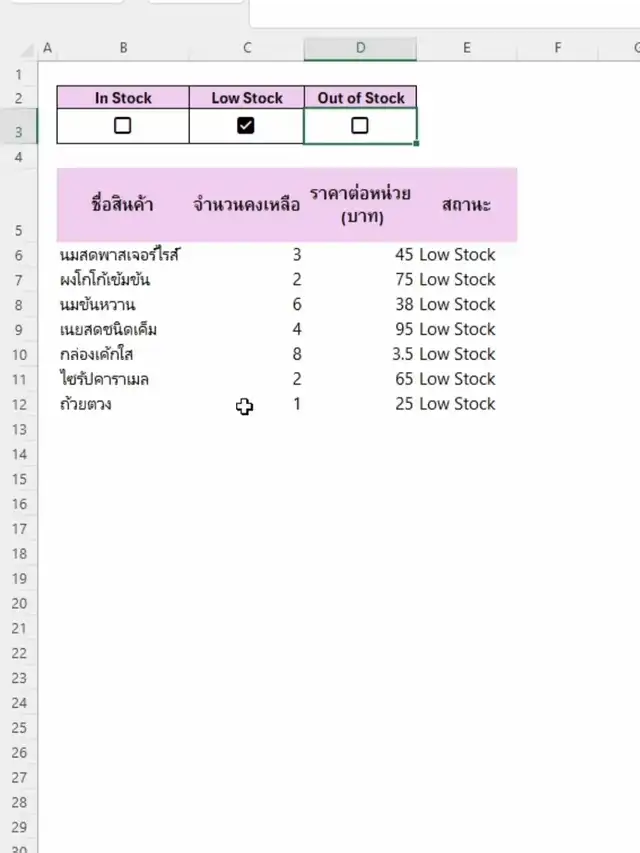The image size is (640, 853).
Task: Select column C header
Action: tap(246, 48)
